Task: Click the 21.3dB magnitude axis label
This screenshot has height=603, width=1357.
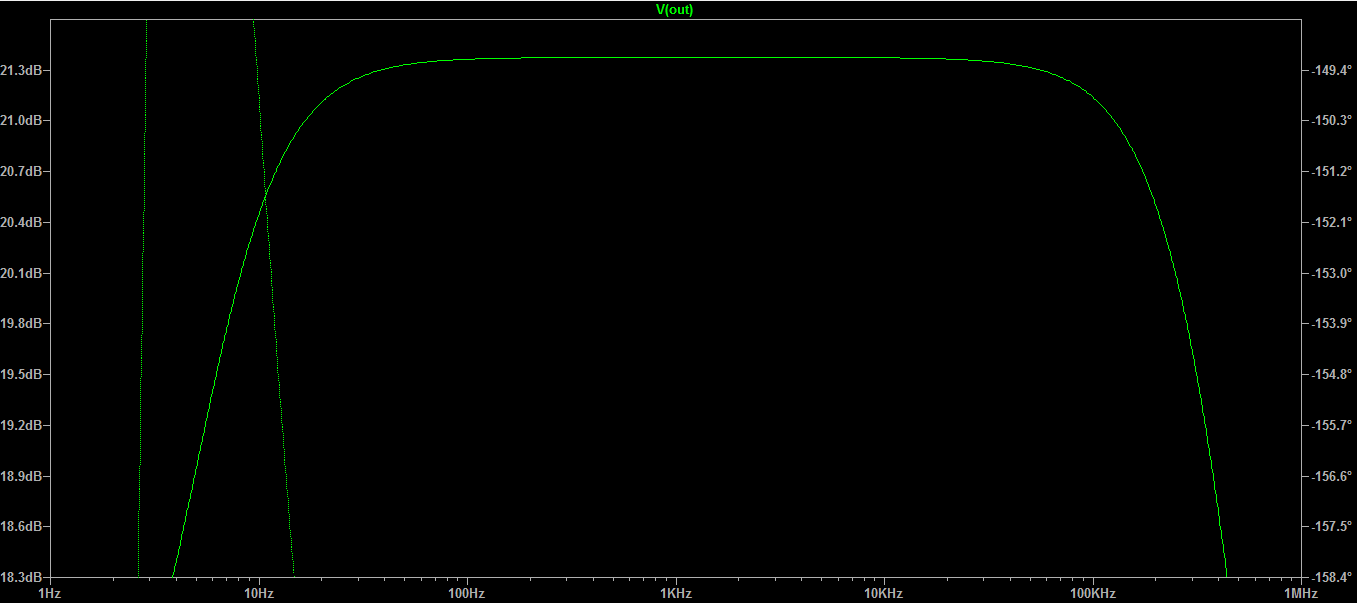Action: pyautogui.click(x=20, y=71)
